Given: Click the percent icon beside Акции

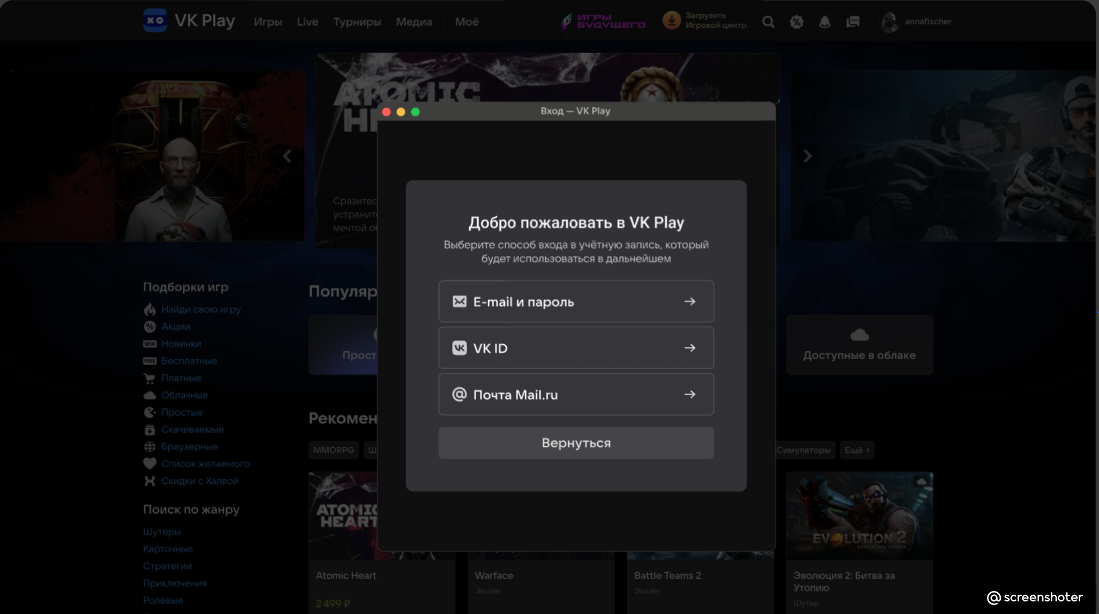Looking at the screenshot, I should [149, 327].
